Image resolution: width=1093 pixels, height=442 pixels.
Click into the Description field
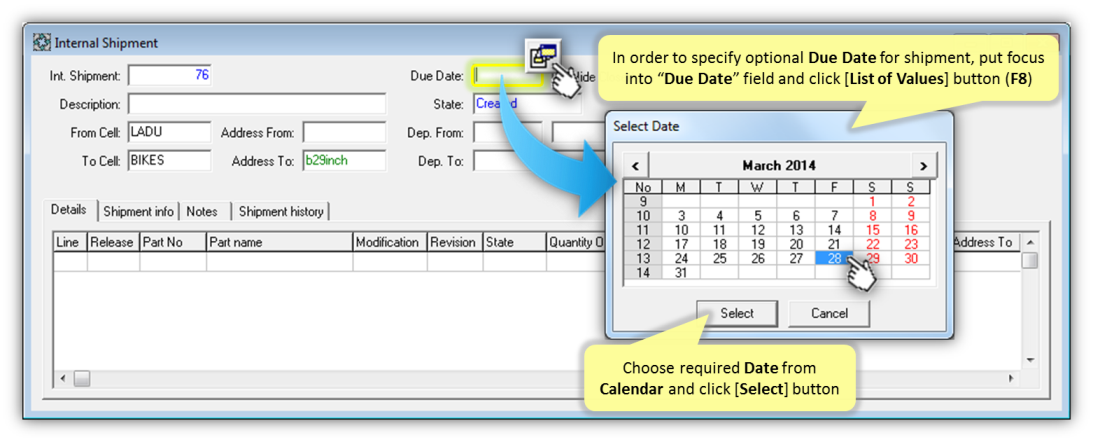pos(257,104)
